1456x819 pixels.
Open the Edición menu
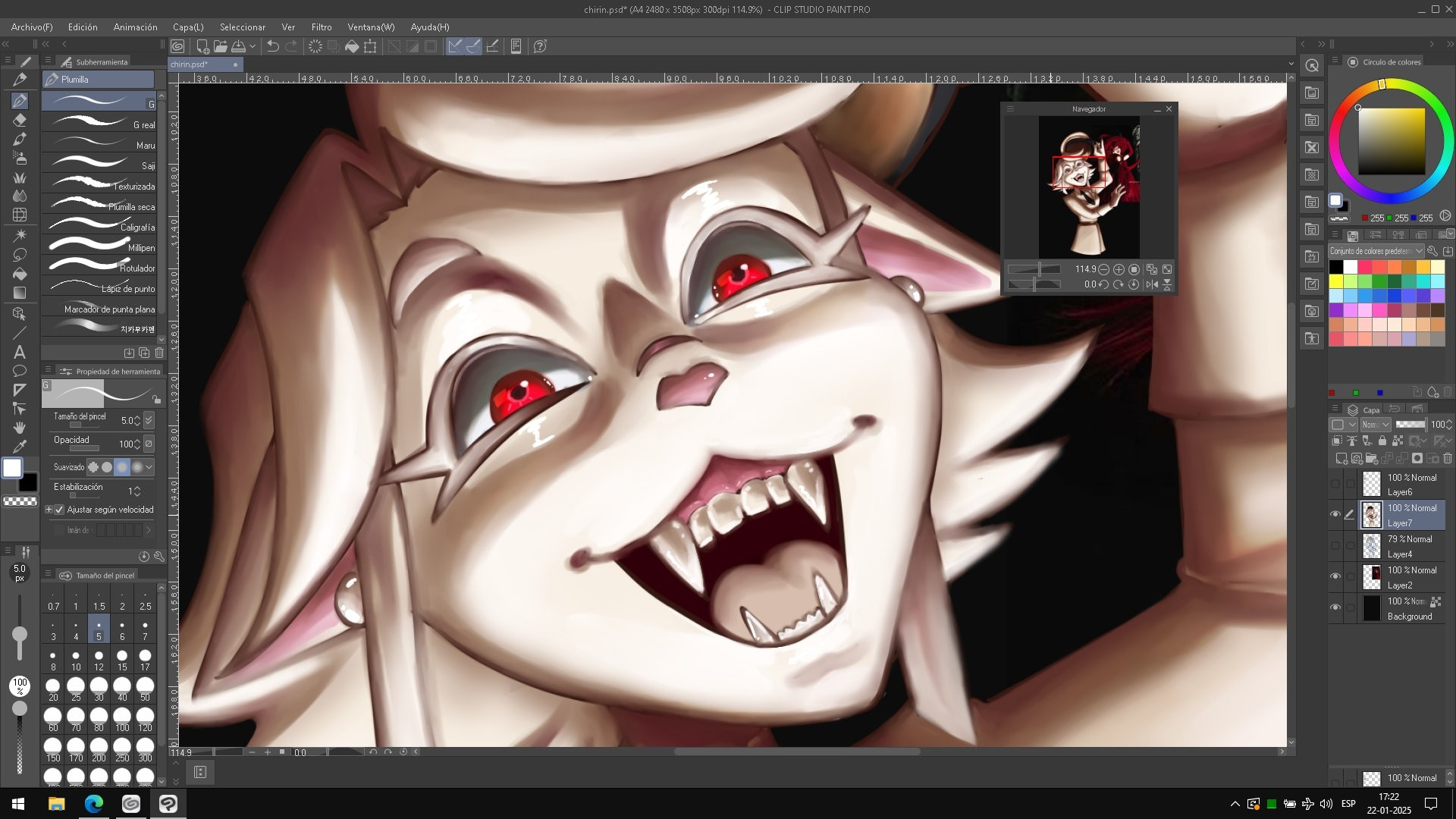[83, 27]
